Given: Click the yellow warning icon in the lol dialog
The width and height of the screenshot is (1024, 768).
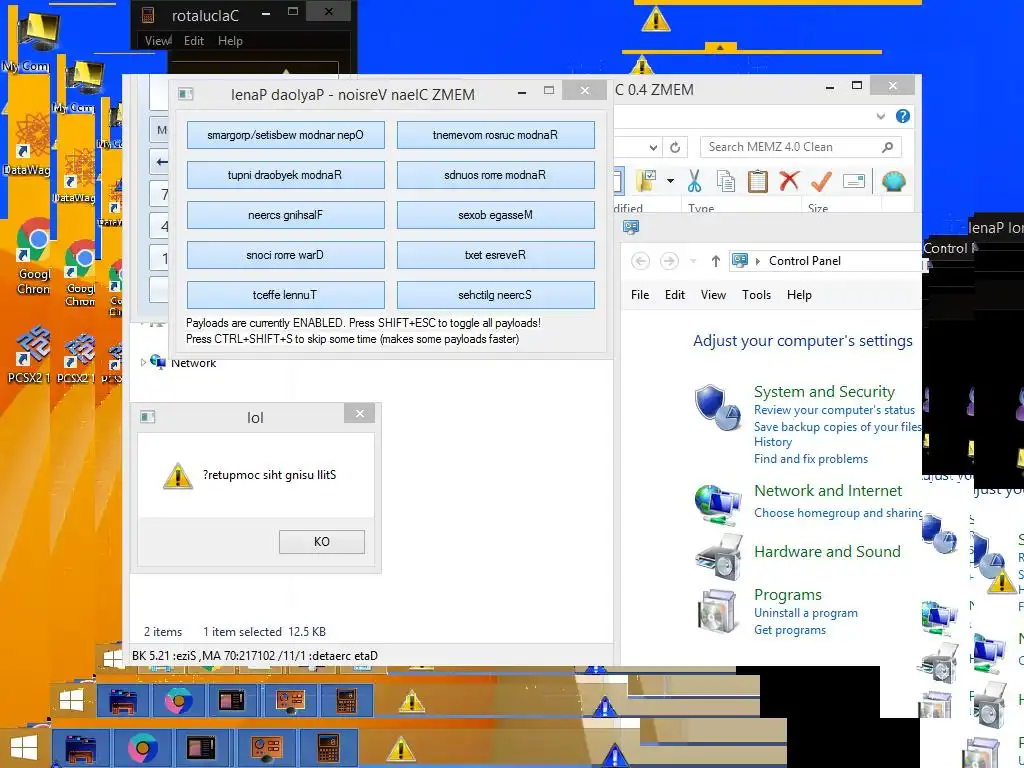Looking at the screenshot, I should point(178,476).
